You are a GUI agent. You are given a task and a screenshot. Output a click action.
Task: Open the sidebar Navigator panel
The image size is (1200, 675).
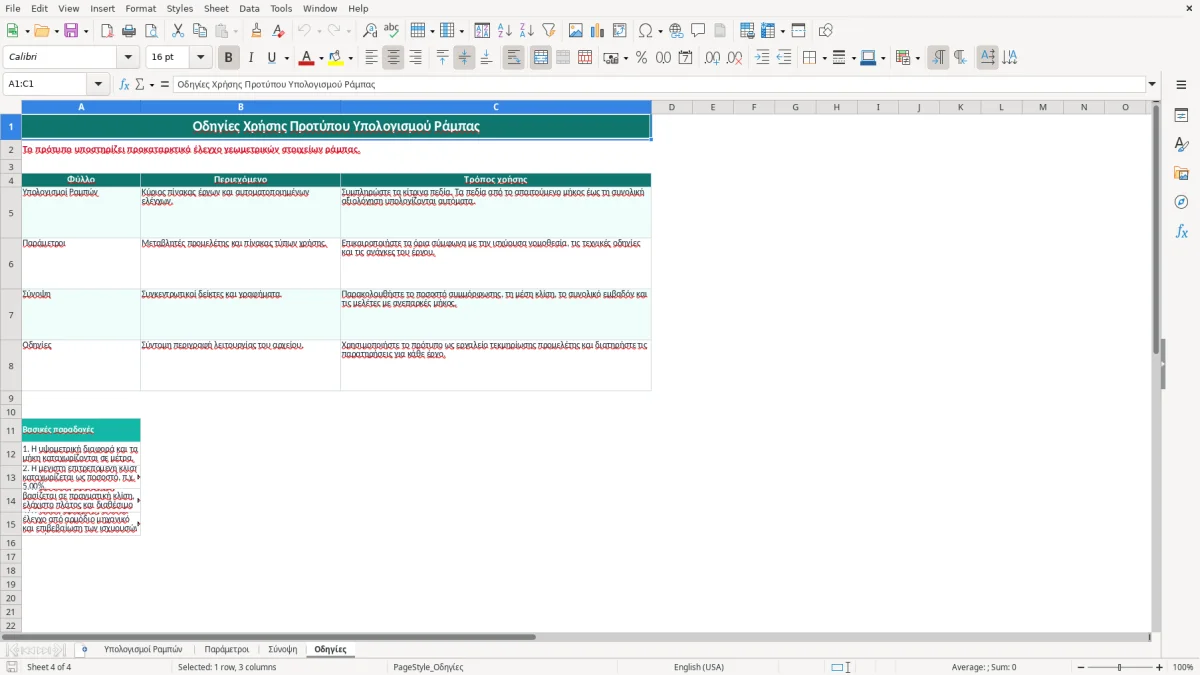pyautogui.click(x=1181, y=202)
